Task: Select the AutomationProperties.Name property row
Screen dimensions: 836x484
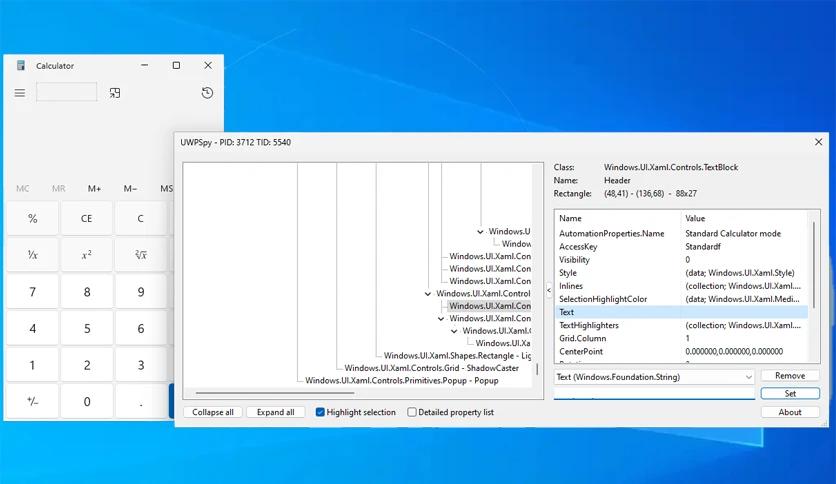Action: [682, 233]
